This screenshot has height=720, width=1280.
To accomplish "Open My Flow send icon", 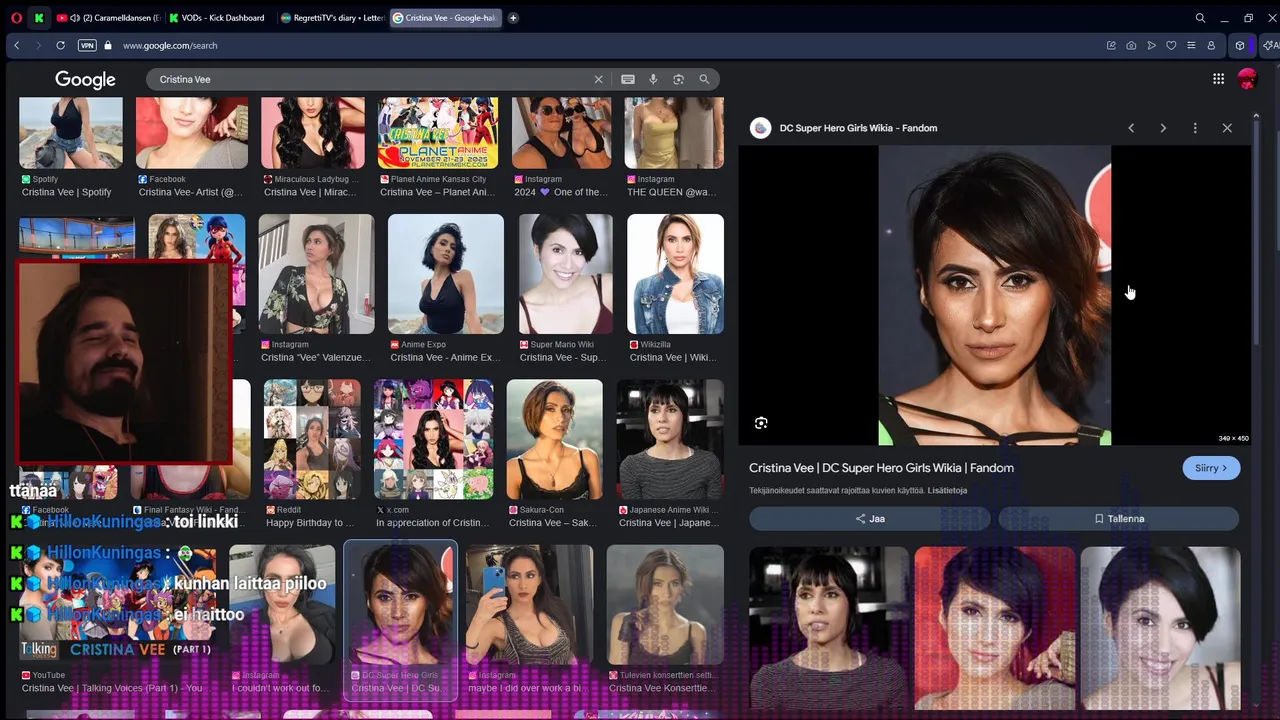I will pyautogui.click(x=1151, y=45).
